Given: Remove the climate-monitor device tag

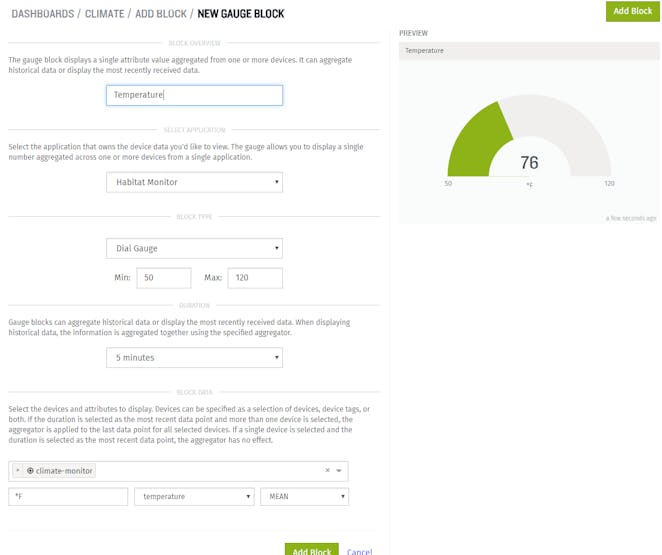Looking at the screenshot, I should click(x=18, y=470).
